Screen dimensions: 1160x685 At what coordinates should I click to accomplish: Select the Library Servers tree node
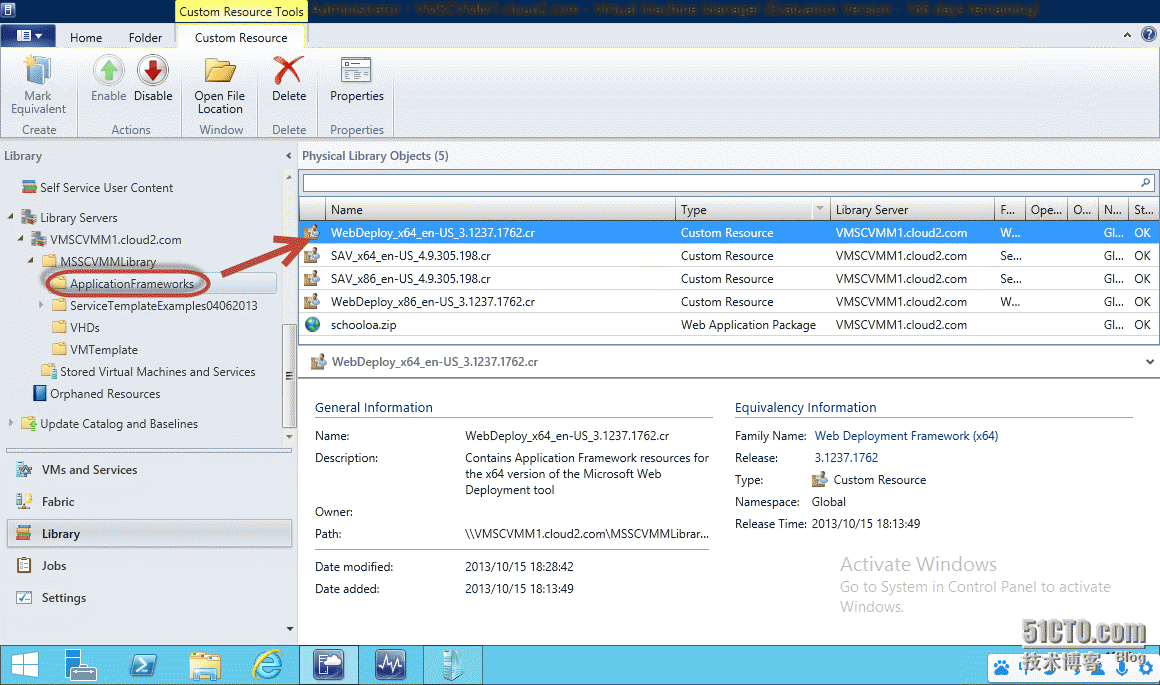[78, 217]
